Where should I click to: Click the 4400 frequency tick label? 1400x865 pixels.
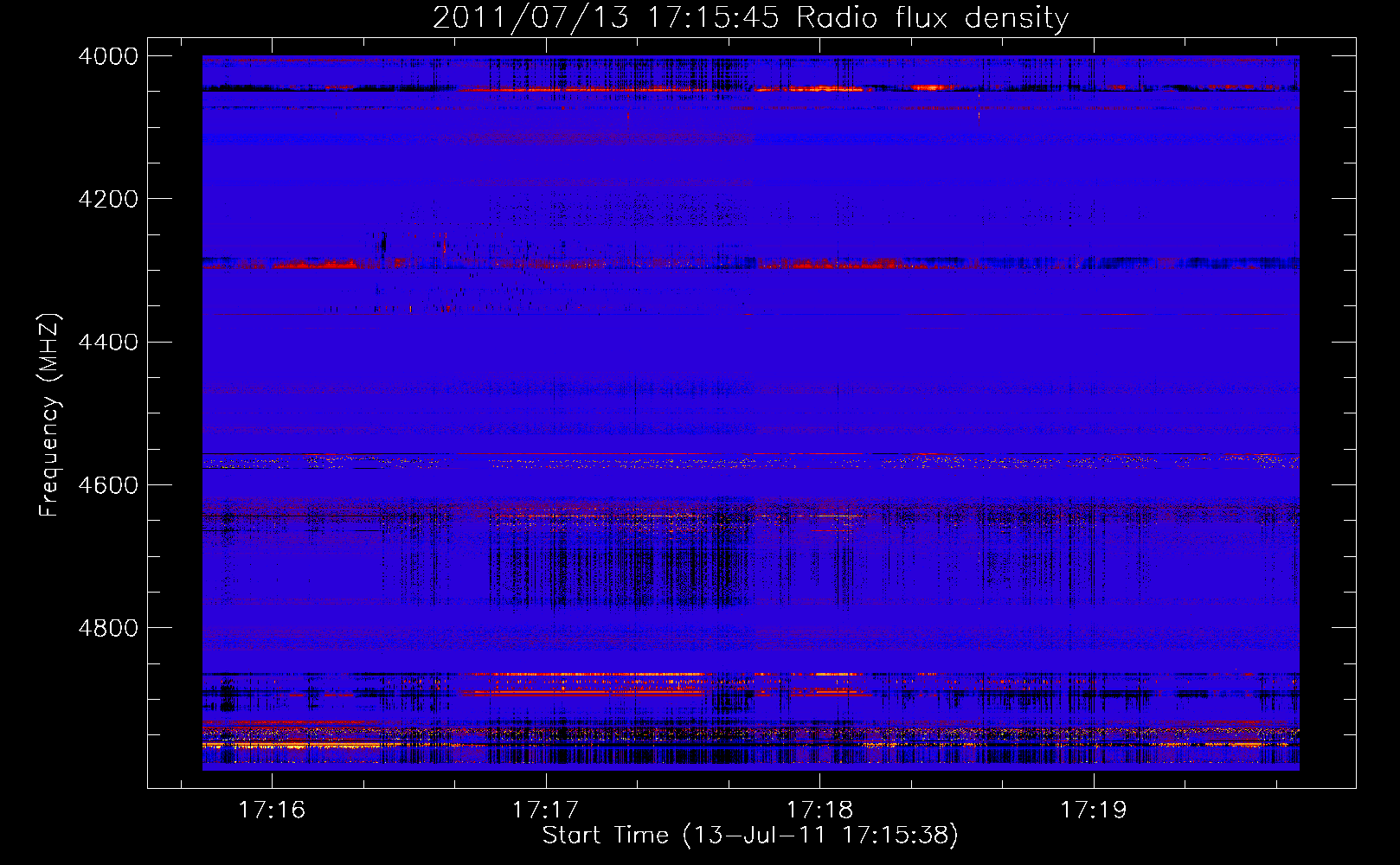tap(108, 342)
